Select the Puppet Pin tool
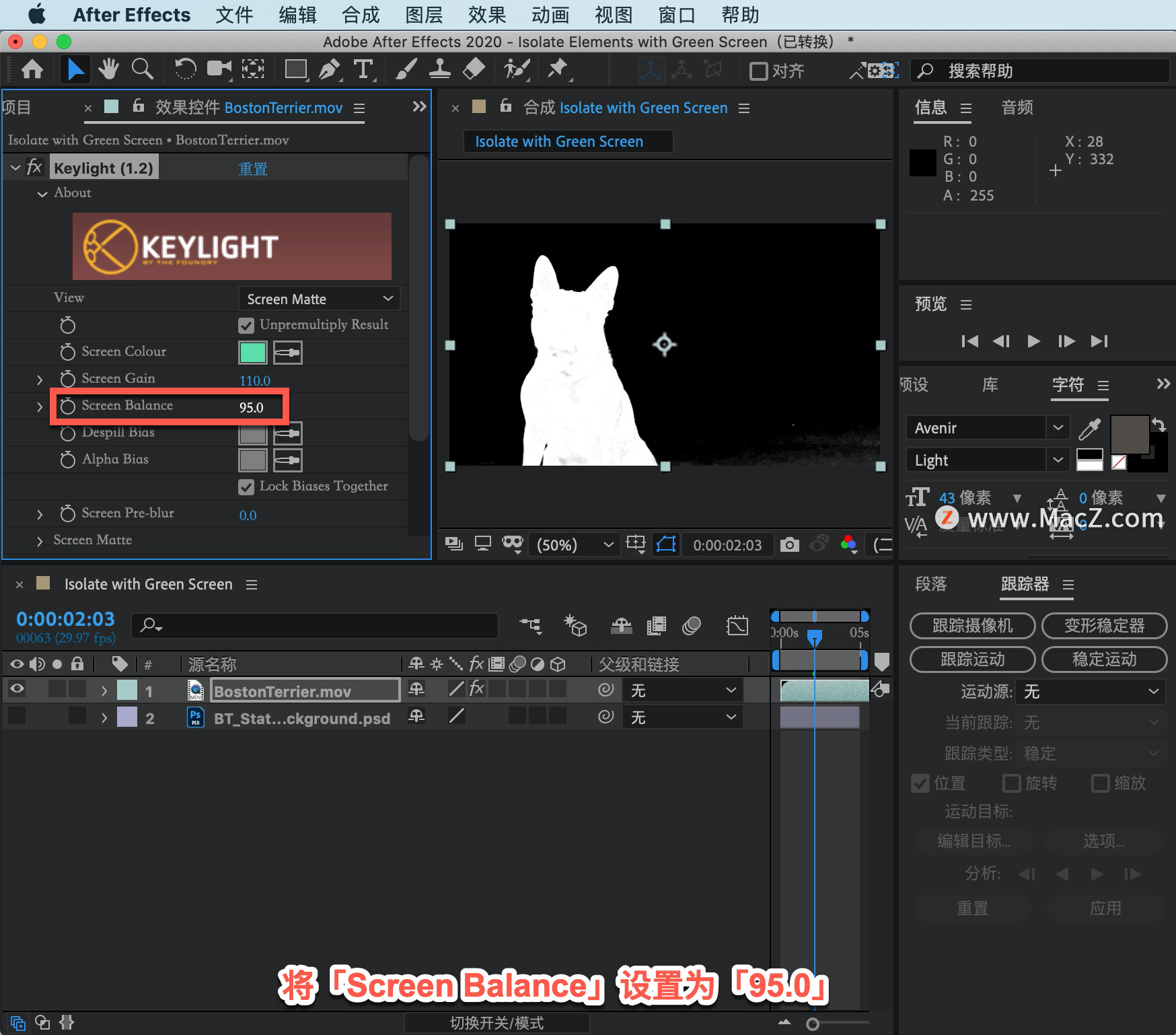 [x=558, y=69]
